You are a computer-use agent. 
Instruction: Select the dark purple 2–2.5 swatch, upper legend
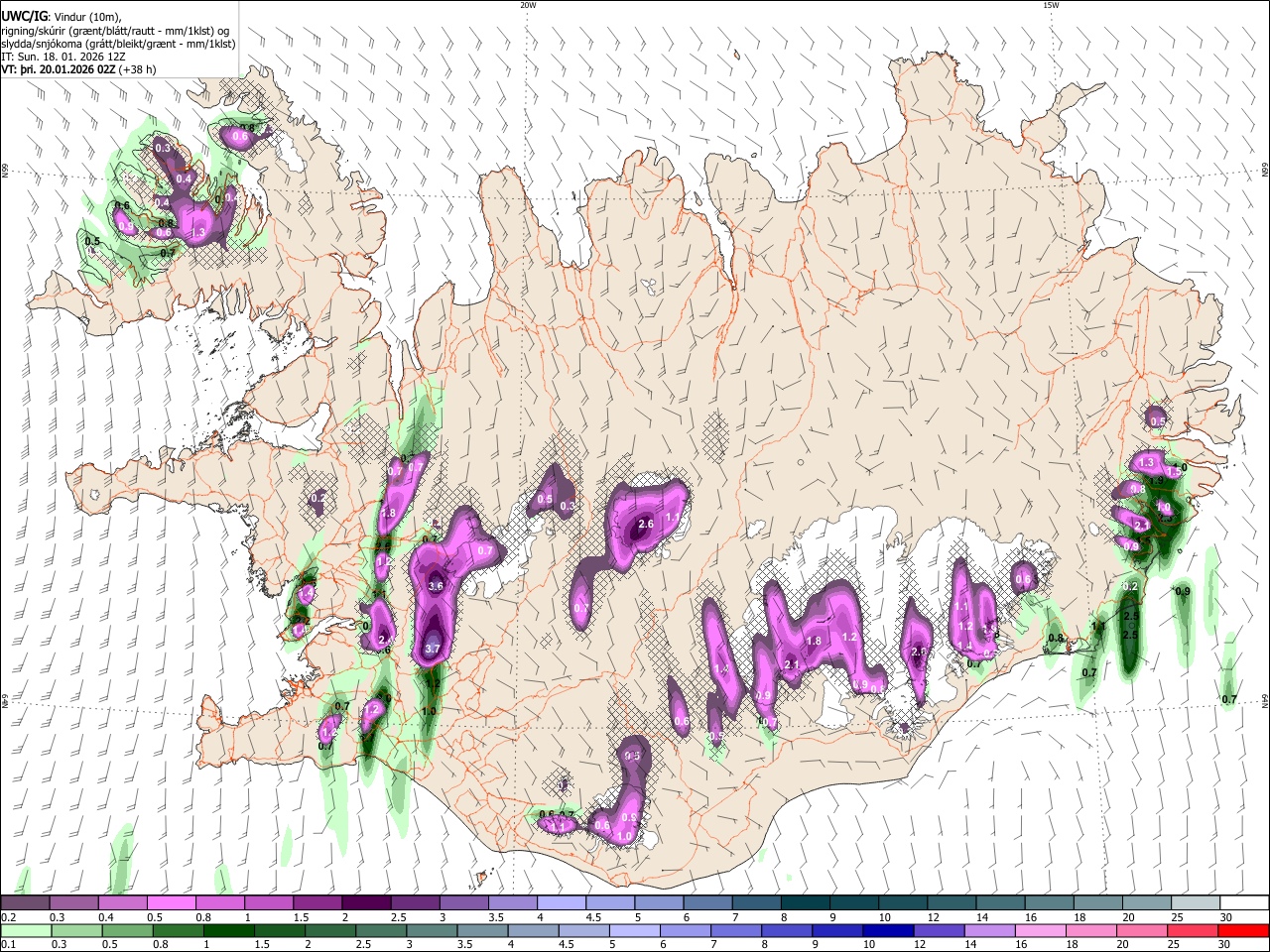click(x=366, y=903)
